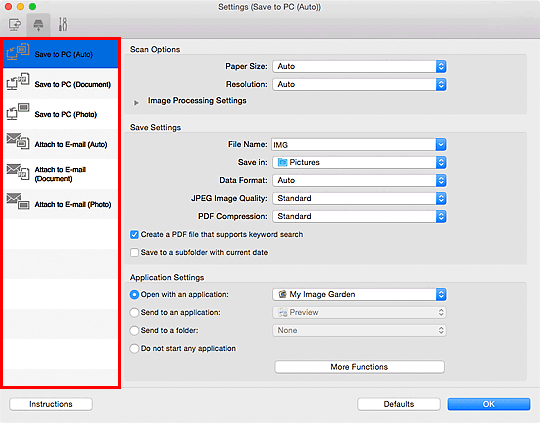540x423 pixels.
Task: Uncheck Create a PDF file supporting keyword search
Action: click(134, 235)
